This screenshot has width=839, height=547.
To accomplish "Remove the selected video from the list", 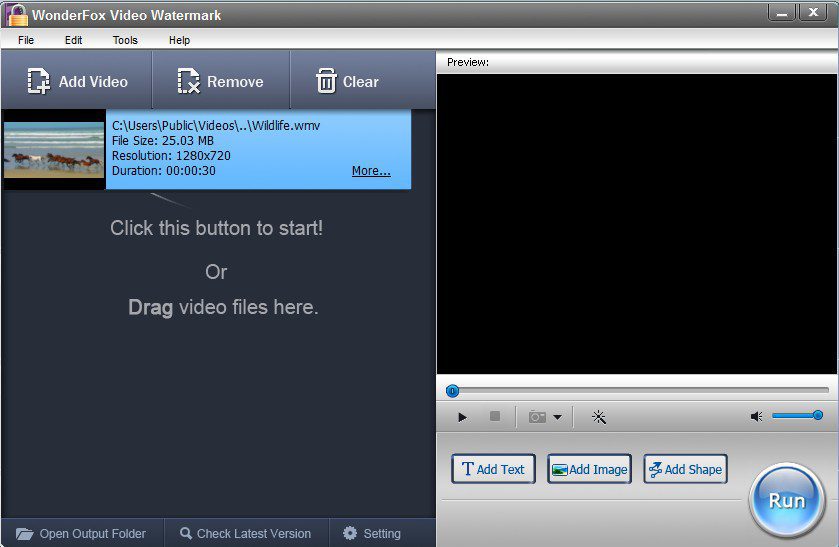I will pyautogui.click(x=220, y=81).
